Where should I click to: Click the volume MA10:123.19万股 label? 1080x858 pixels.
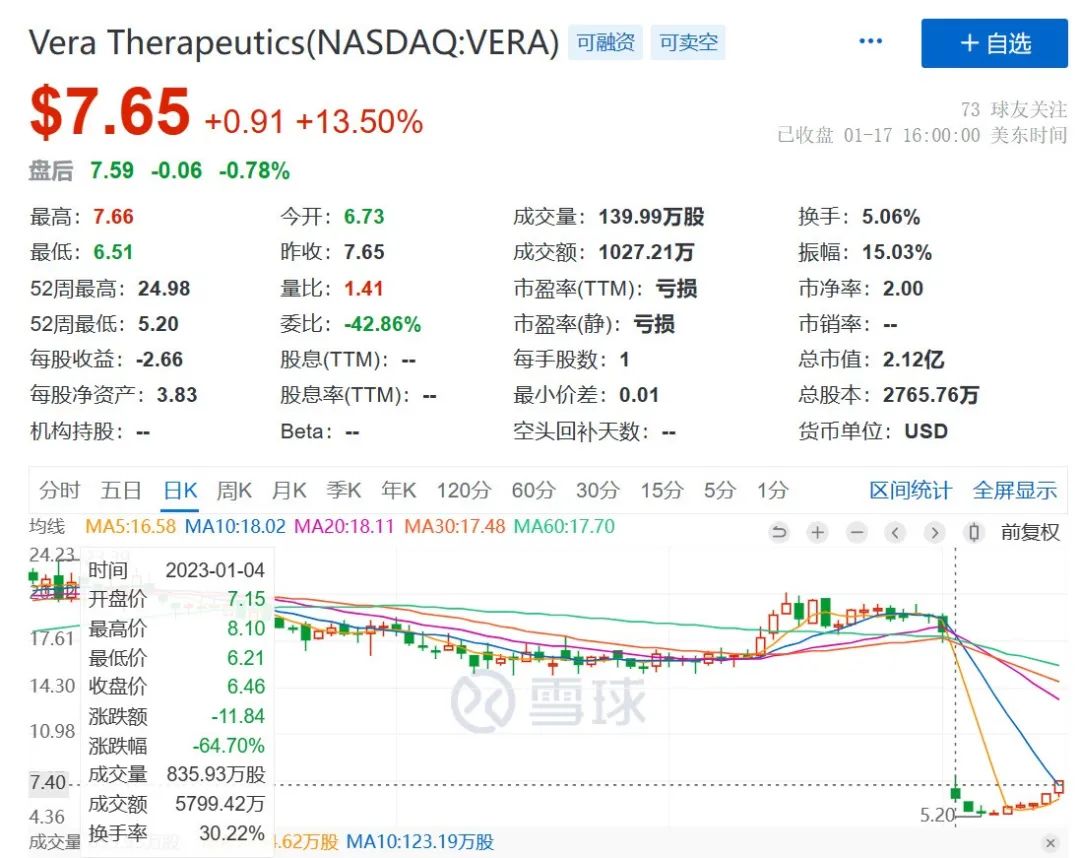pyautogui.click(x=420, y=842)
